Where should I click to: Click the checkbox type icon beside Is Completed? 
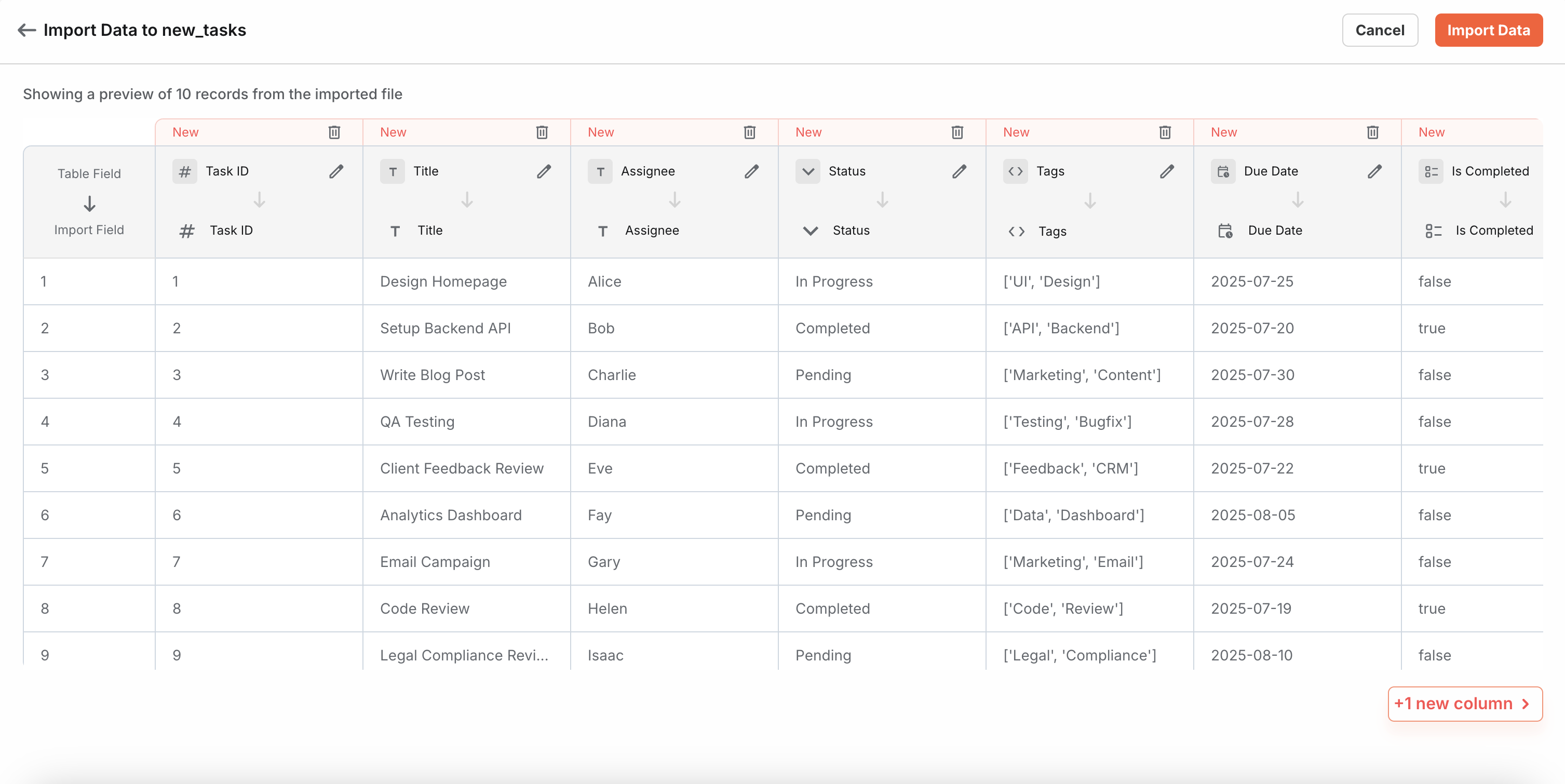(1432, 171)
